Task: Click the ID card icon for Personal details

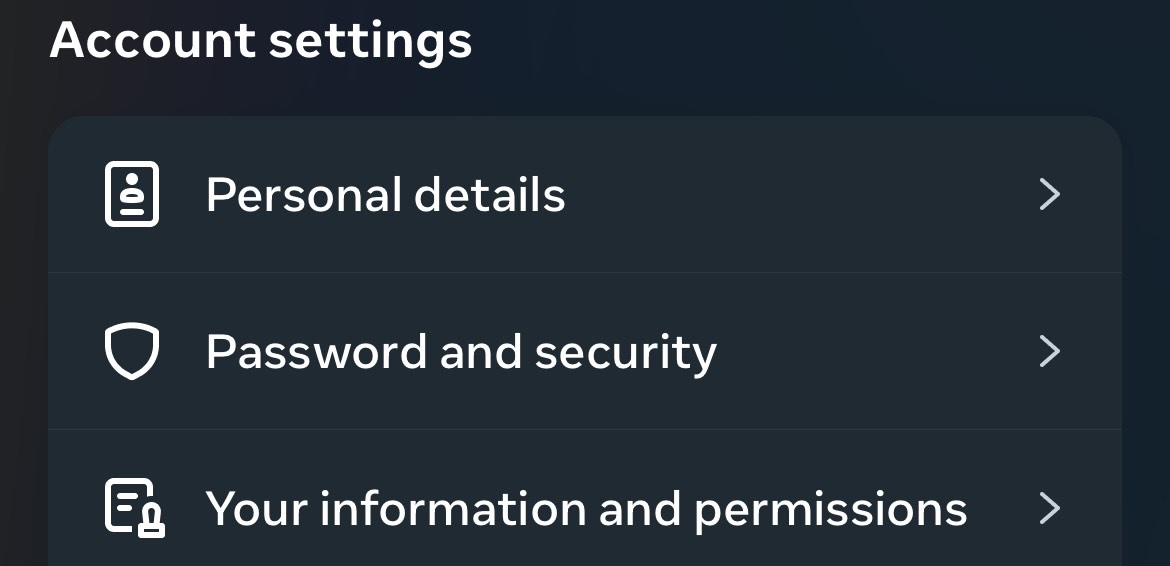Action: pyautogui.click(x=131, y=194)
